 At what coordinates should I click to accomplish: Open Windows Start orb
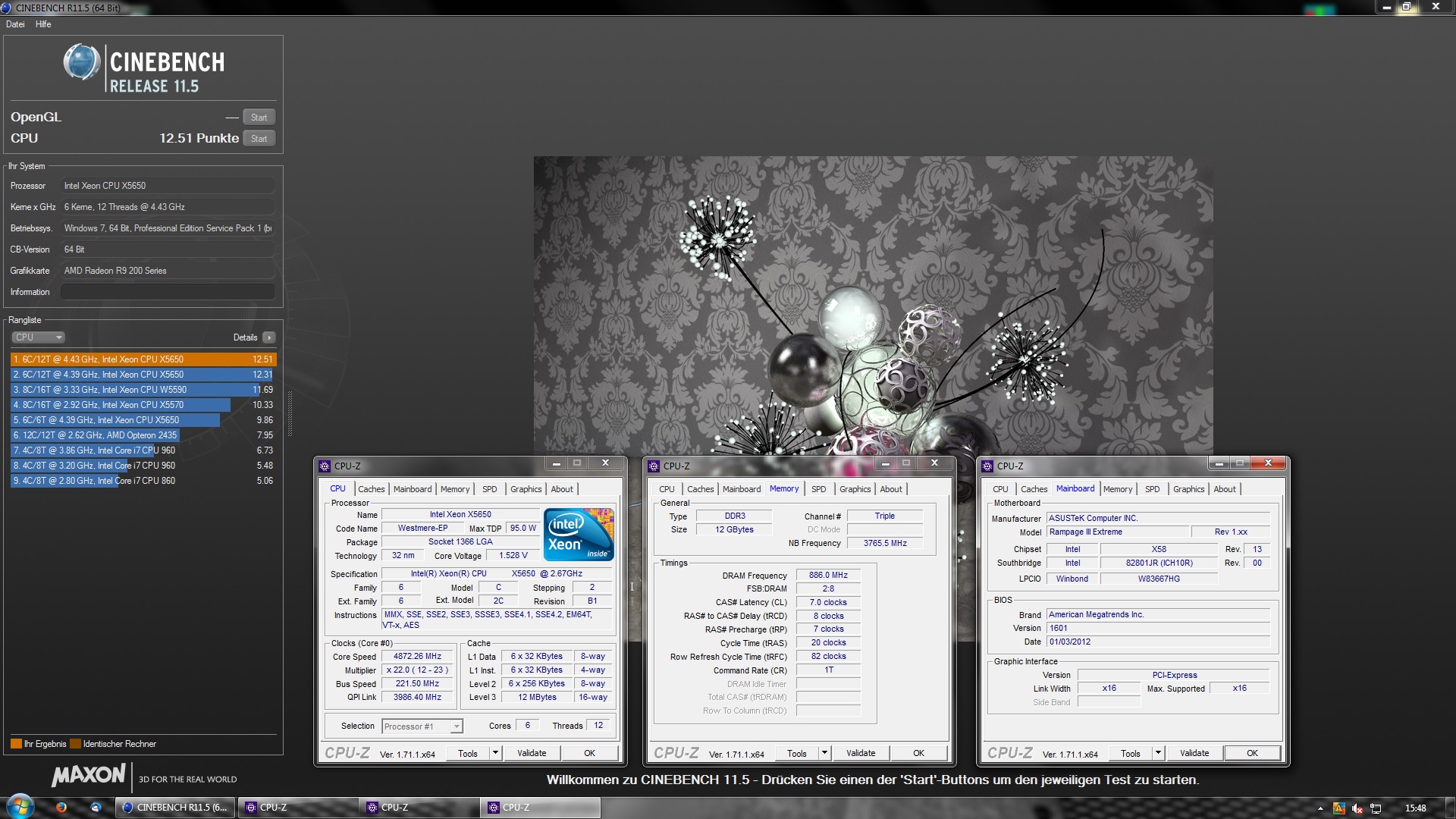point(20,808)
